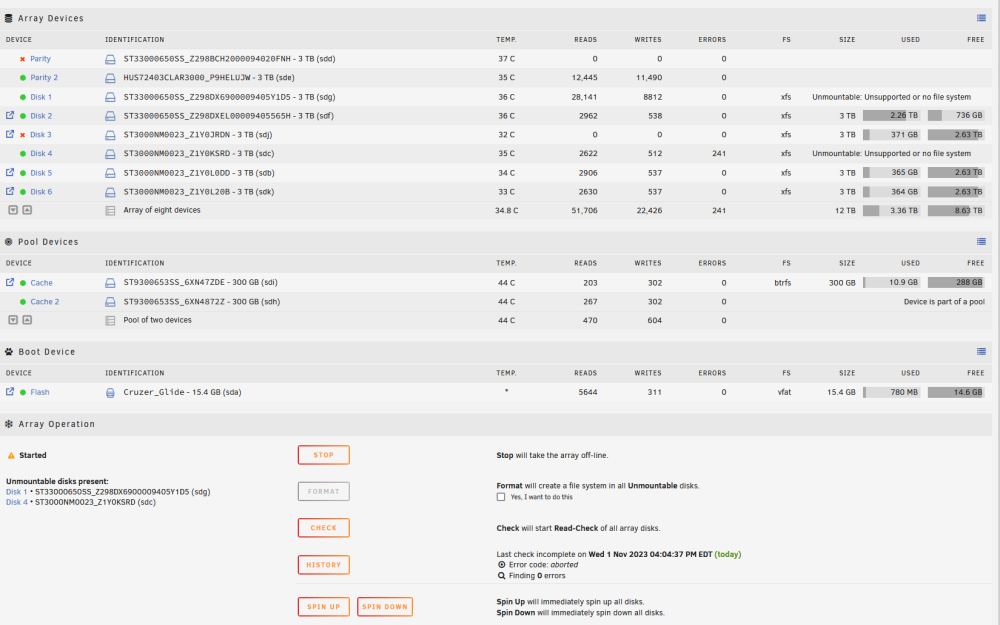This screenshot has width=1000, height=625.
Task: Click the HUS72403CLAR3000_P9HELUJW identification text
Action: 209,78
